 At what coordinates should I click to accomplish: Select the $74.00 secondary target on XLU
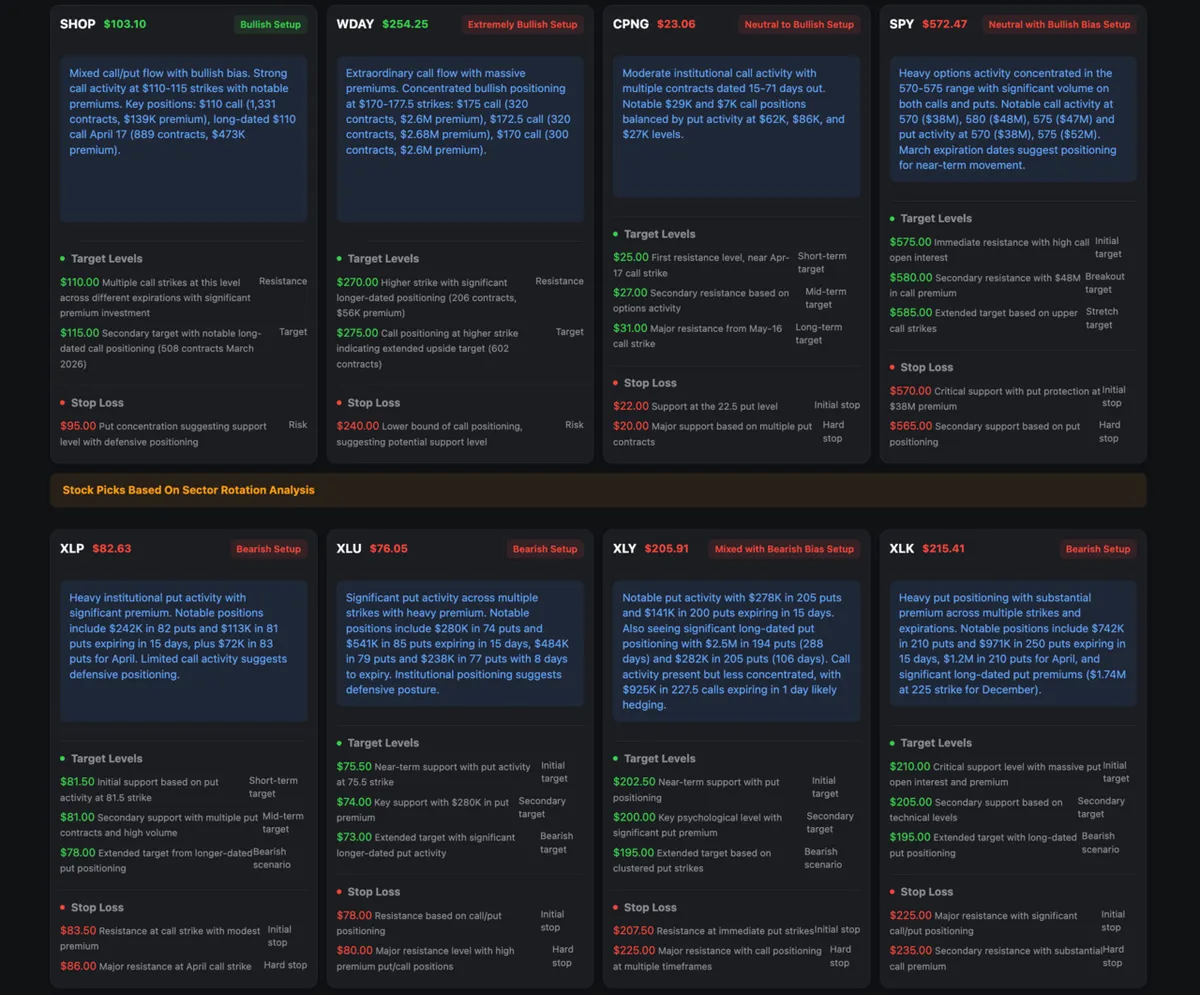[353, 802]
